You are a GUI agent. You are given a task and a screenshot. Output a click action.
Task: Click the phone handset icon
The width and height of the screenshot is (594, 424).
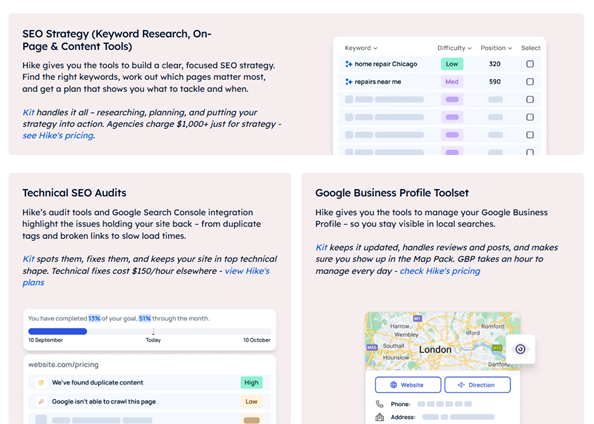pyautogui.click(x=379, y=404)
